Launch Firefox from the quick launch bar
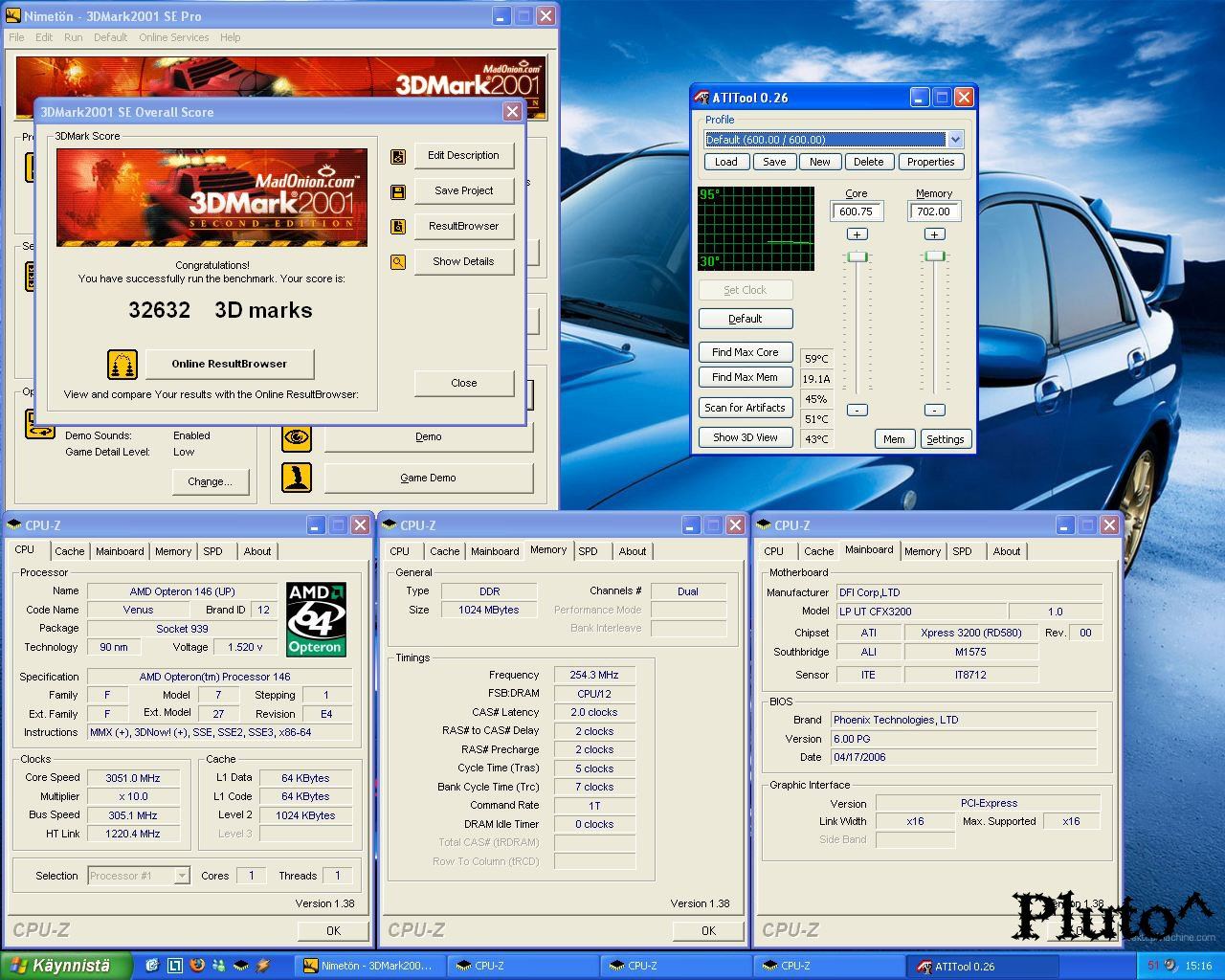 tap(197, 966)
